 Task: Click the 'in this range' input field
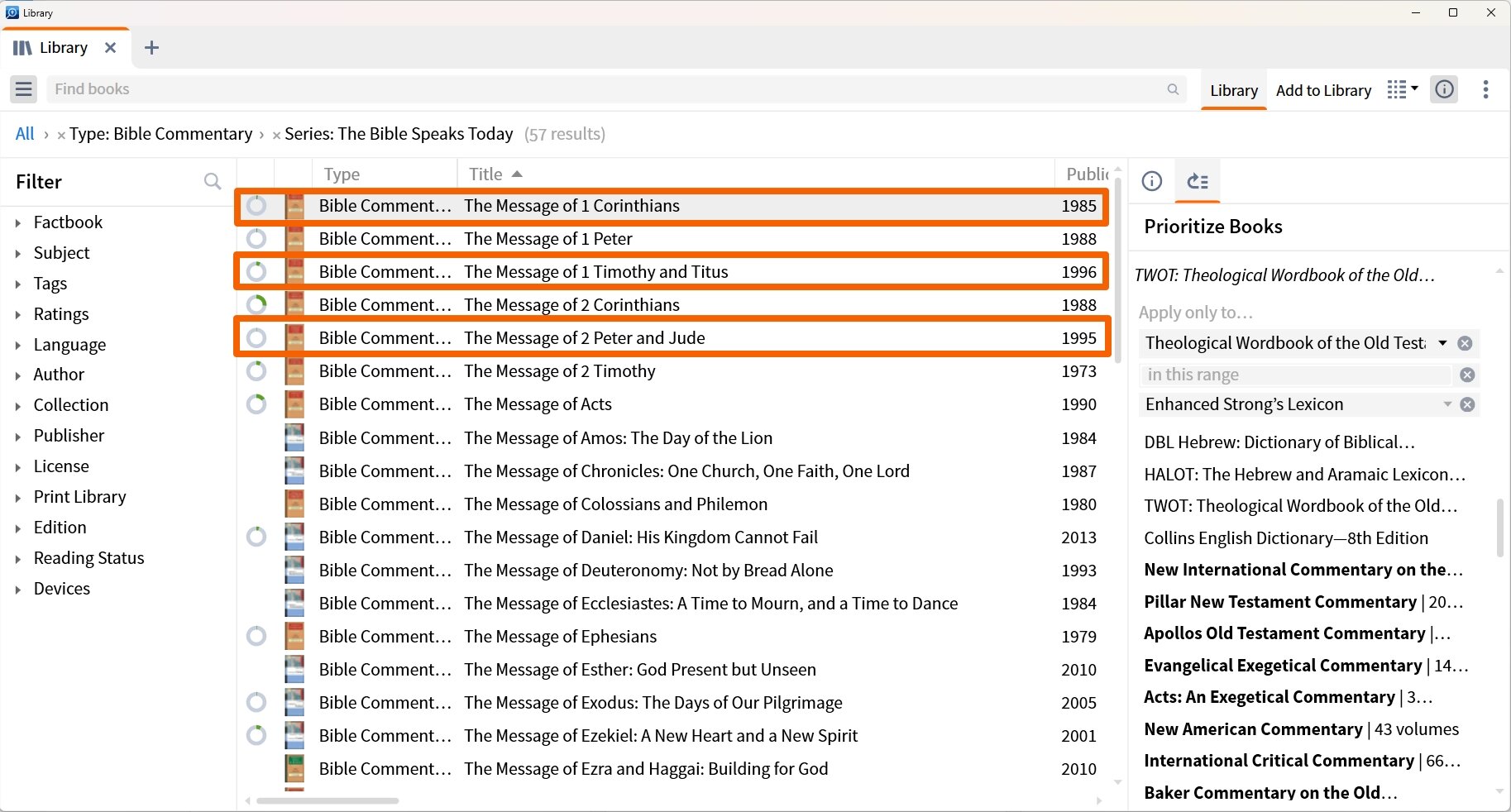click(x=1295, y=375)
